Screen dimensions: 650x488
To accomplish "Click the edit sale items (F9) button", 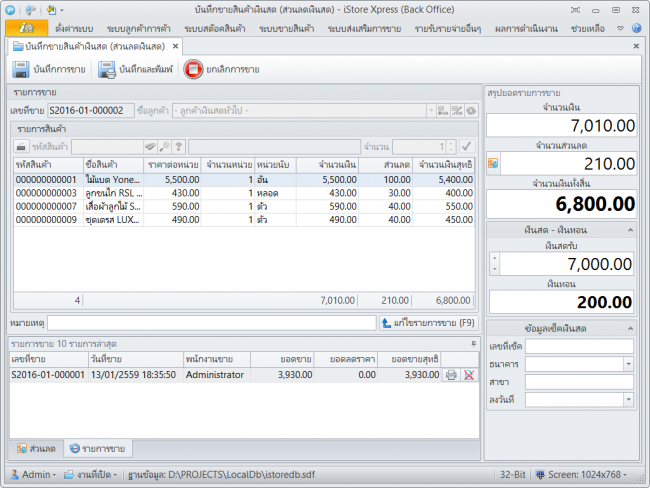I will pyautogui.click(x=429, y=323).
